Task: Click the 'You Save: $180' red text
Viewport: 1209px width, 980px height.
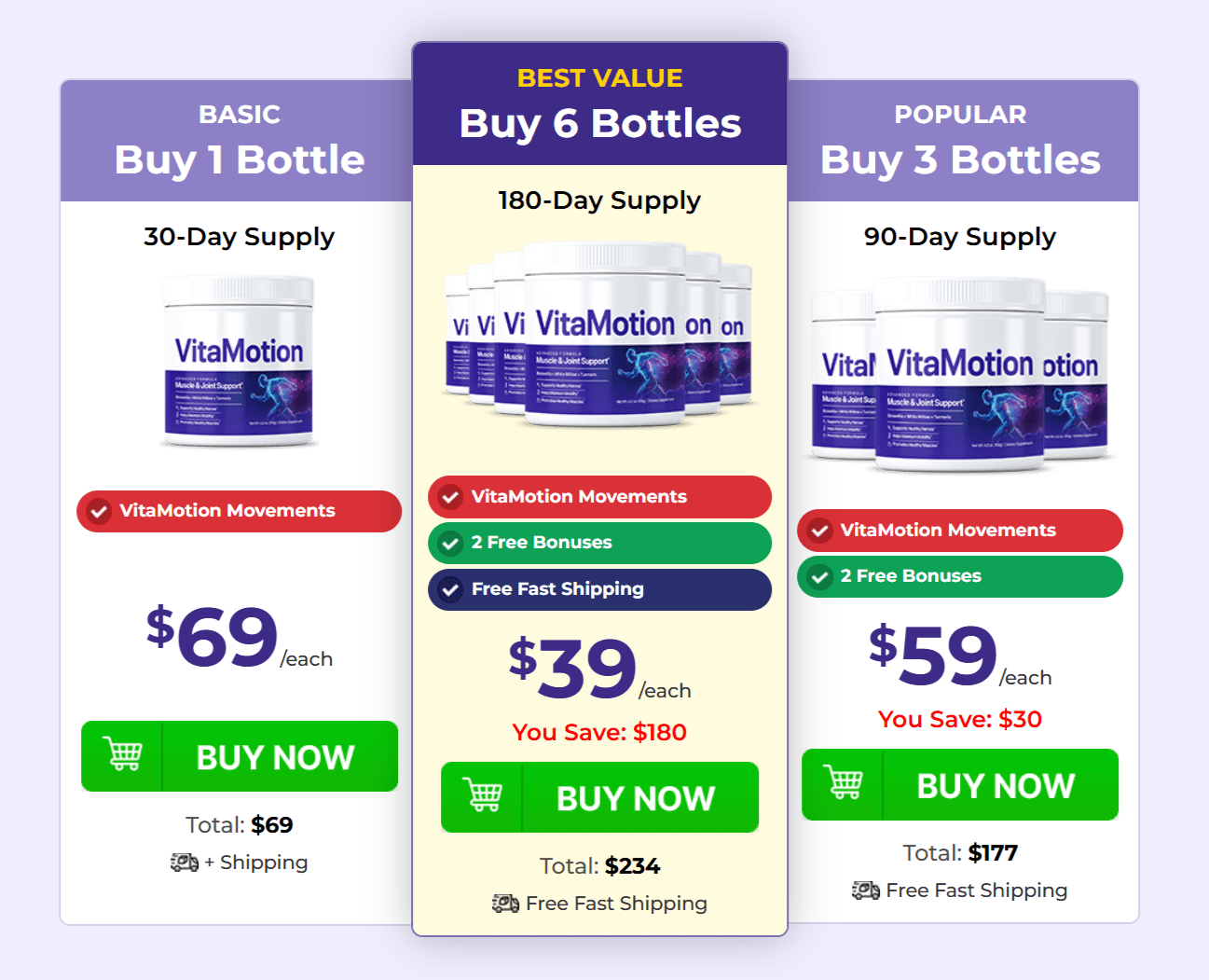Action: pos(599,732)
